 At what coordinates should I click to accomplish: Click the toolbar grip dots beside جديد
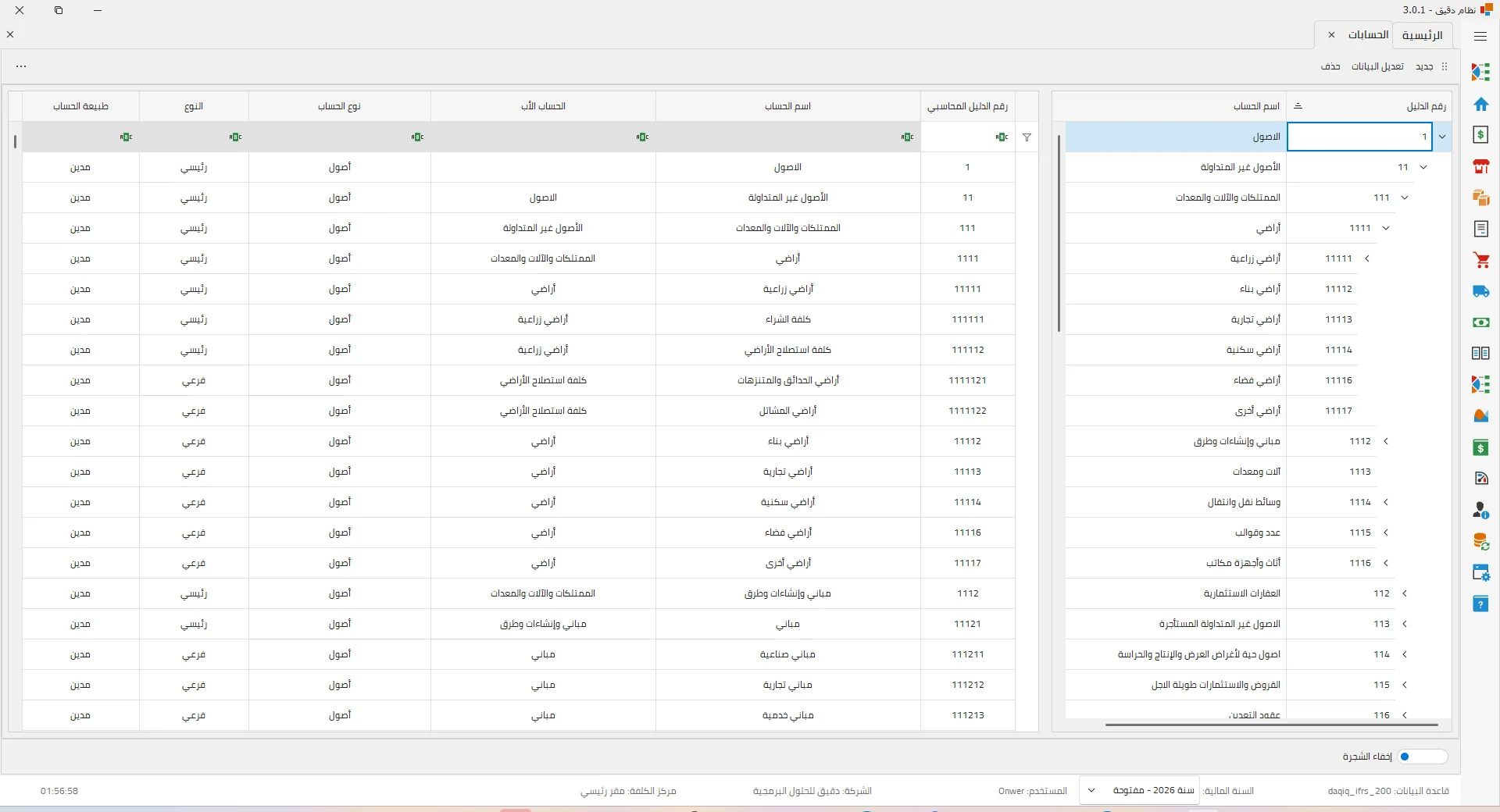[1444, 66]
